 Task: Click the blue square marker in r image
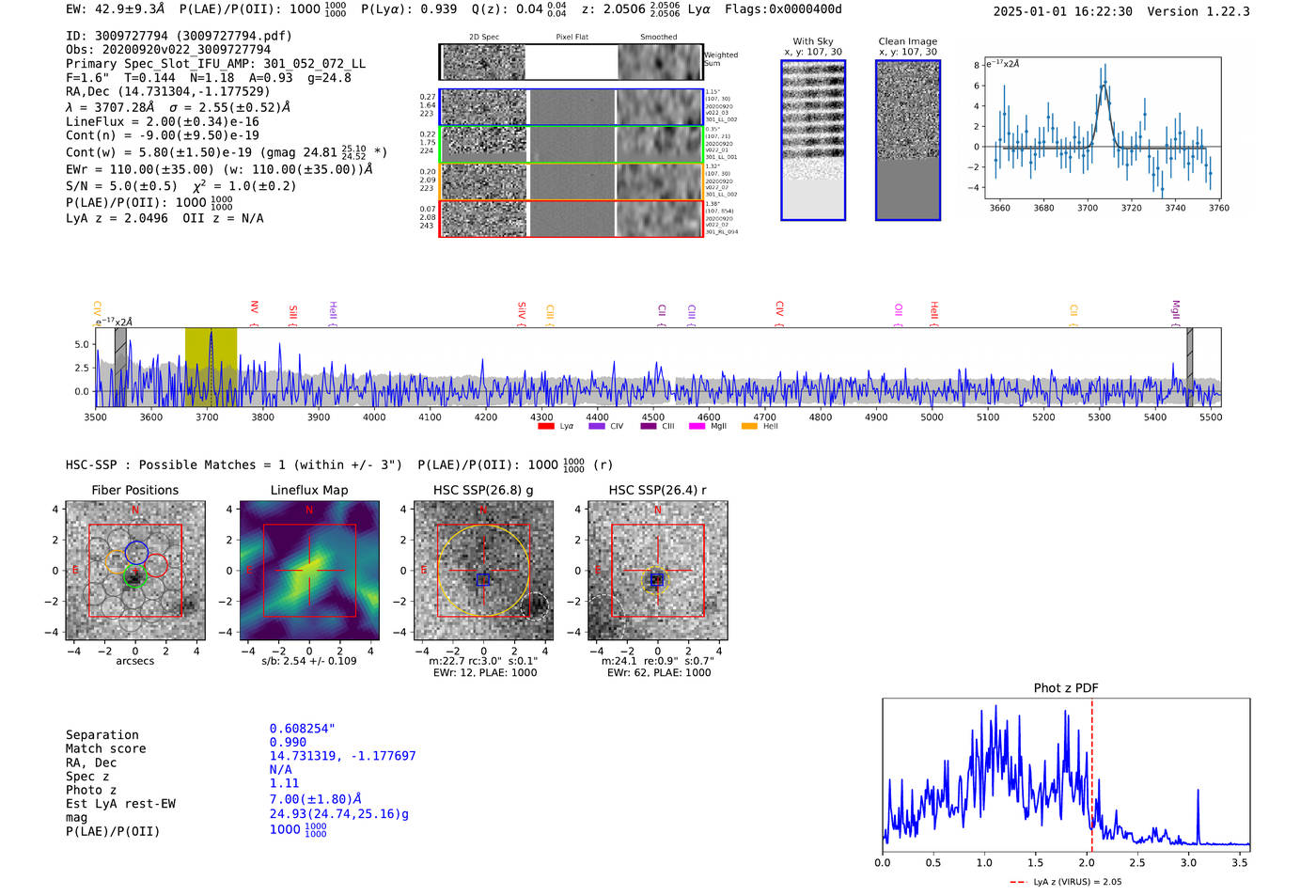point(656,580)
